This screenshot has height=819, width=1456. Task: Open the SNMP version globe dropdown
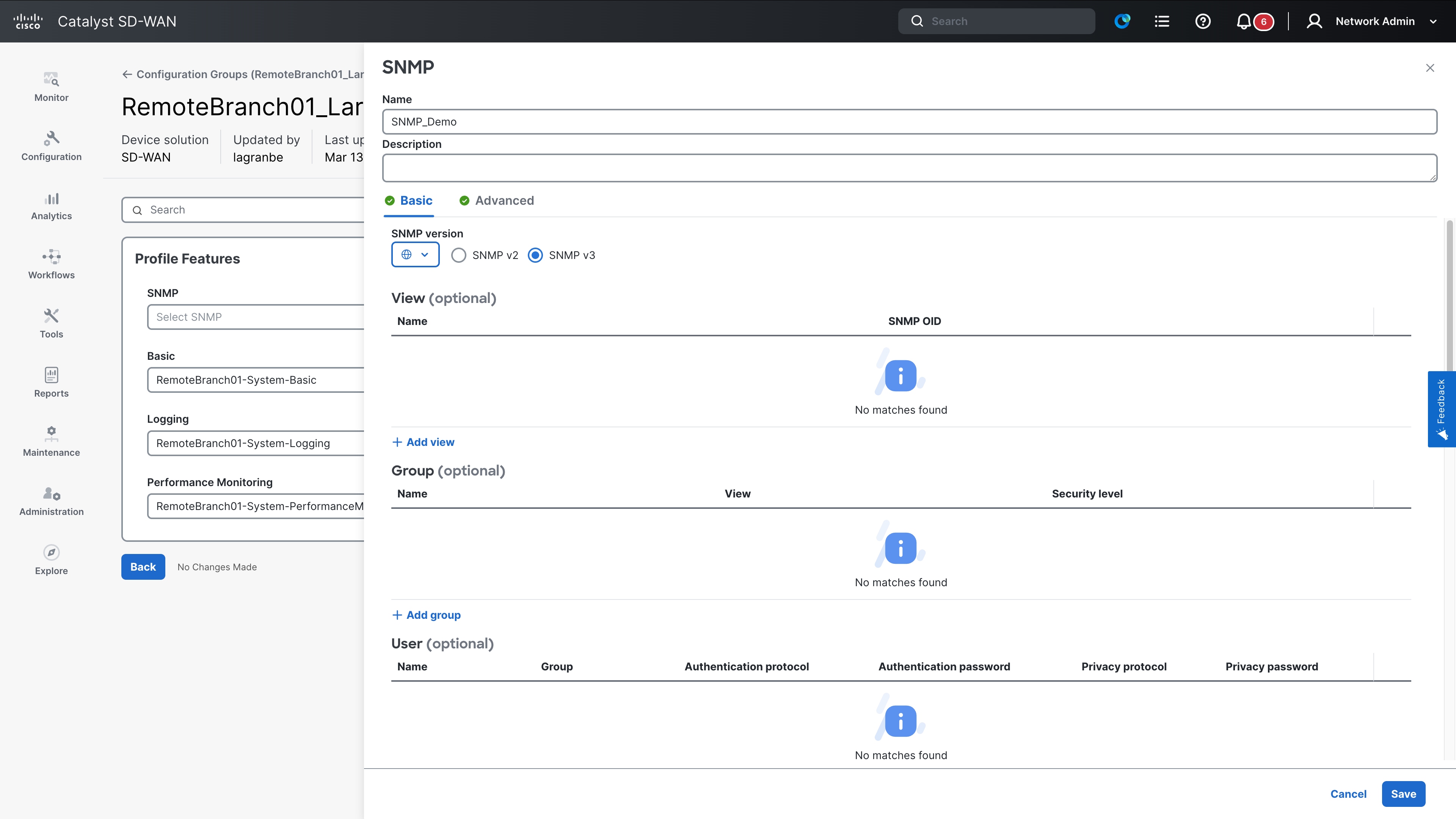pos(416,254)
